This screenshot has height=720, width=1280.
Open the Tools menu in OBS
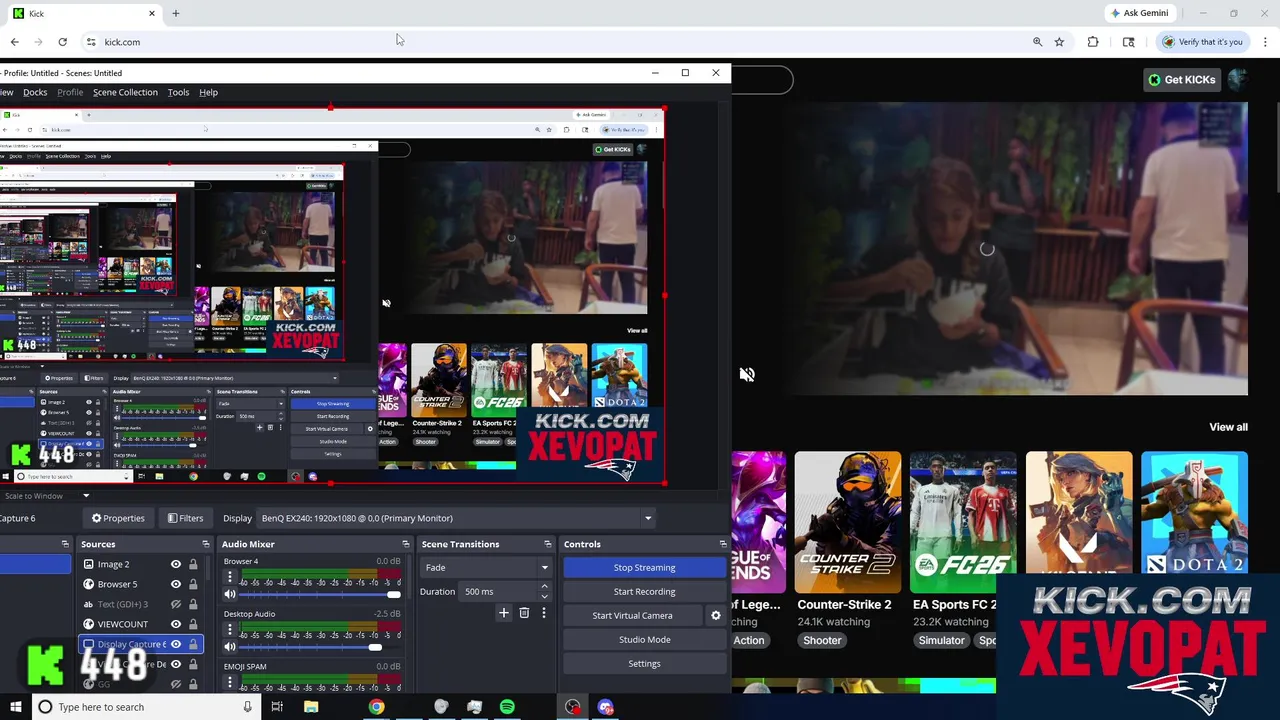178,92
